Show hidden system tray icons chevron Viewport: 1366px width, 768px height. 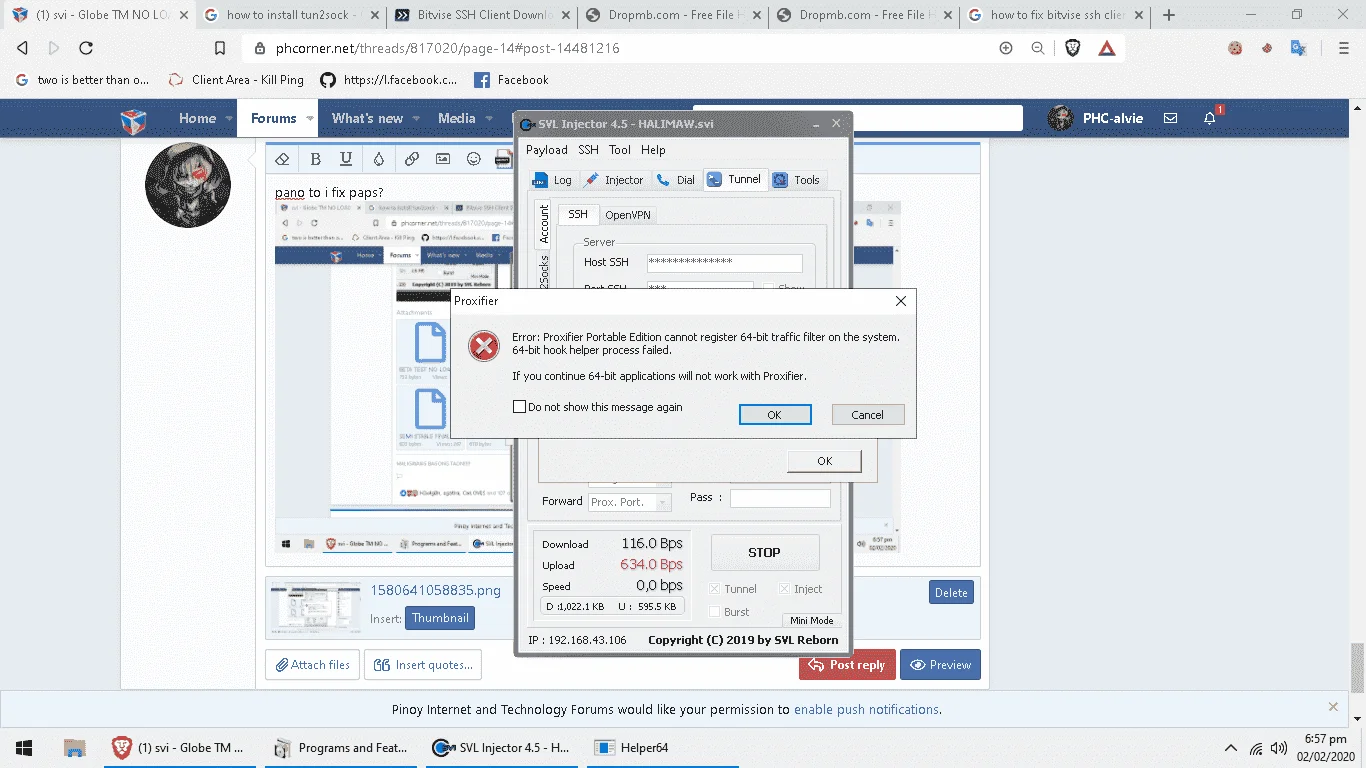1230,748
